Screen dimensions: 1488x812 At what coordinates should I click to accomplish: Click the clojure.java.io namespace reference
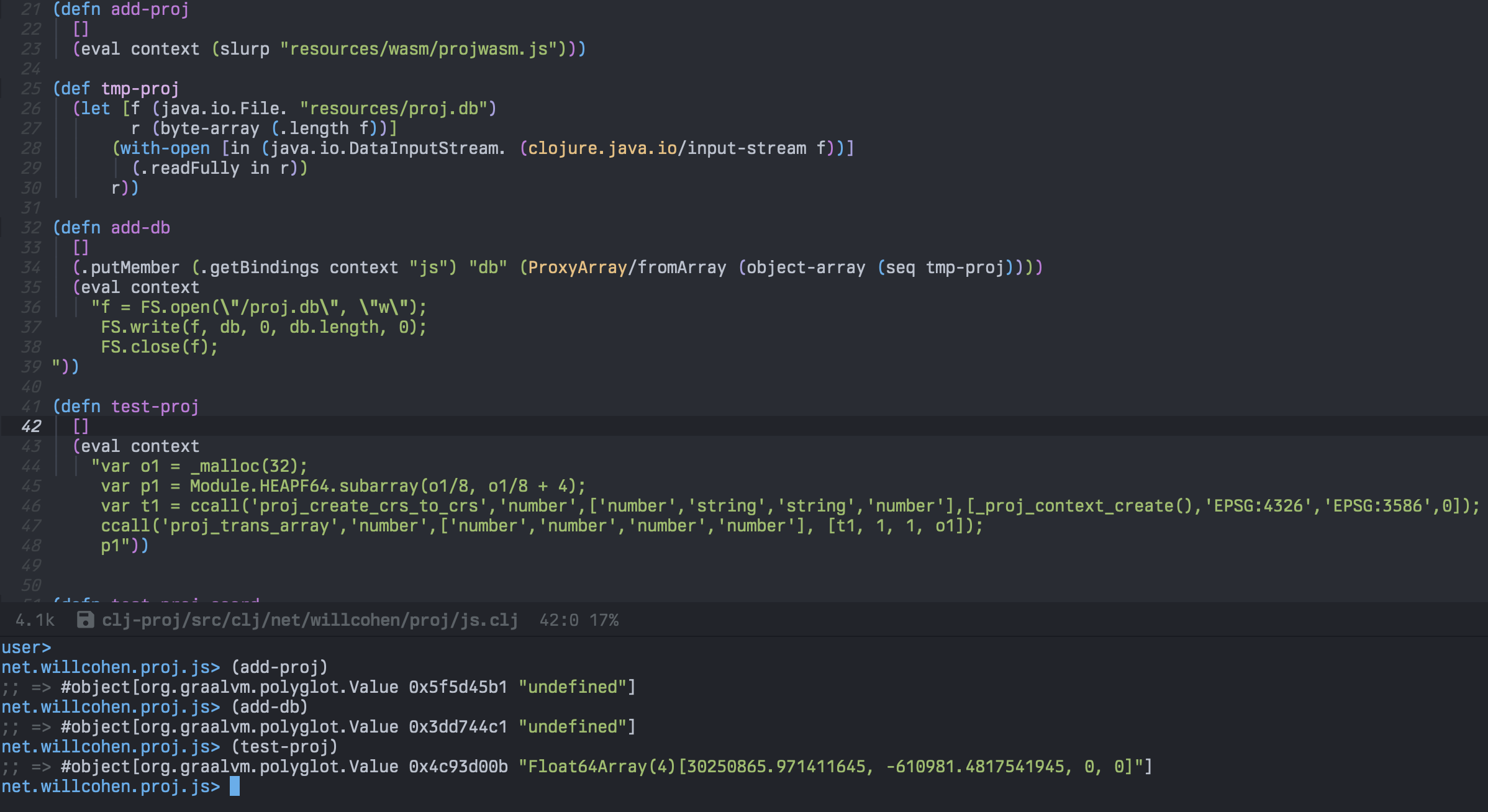602,148
